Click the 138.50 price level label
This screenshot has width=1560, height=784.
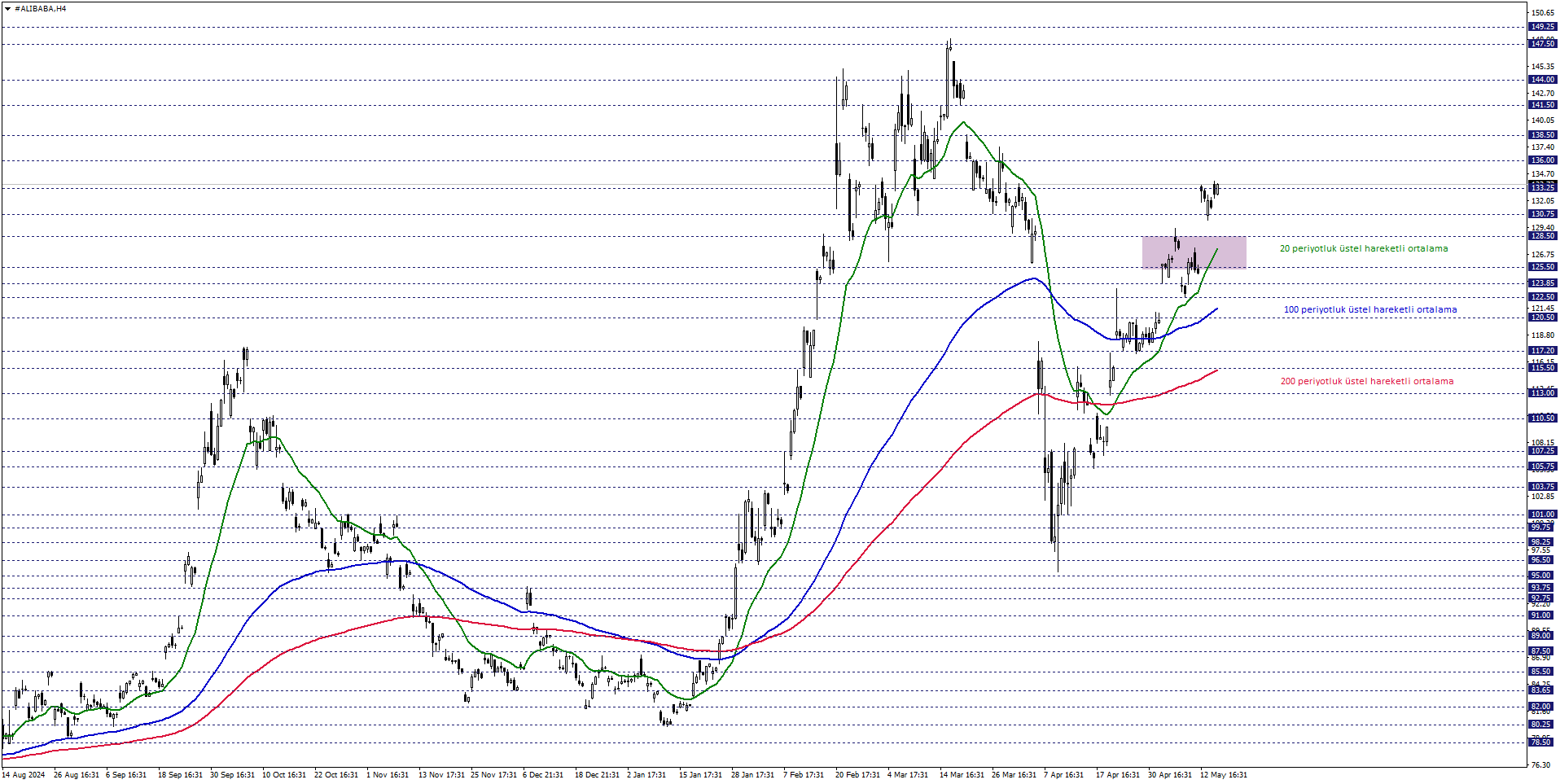(1543, 135)
